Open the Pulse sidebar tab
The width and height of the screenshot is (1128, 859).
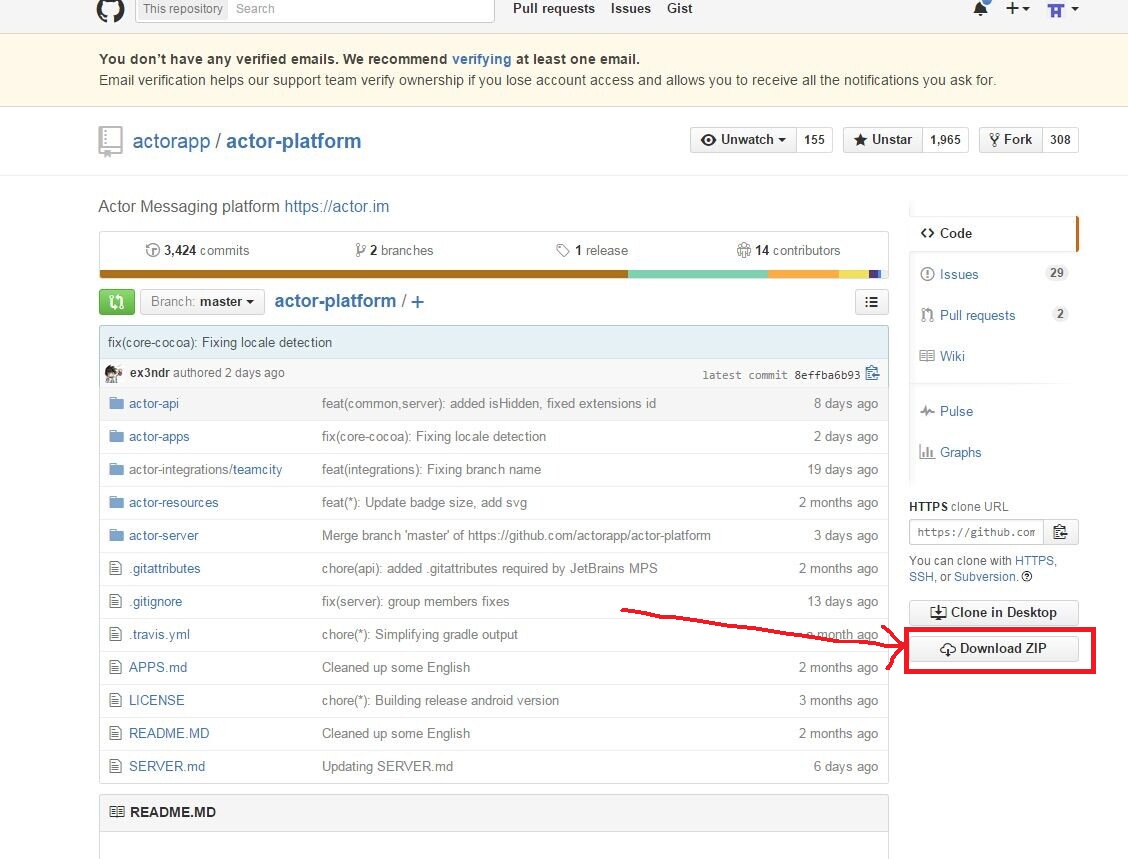993,412
